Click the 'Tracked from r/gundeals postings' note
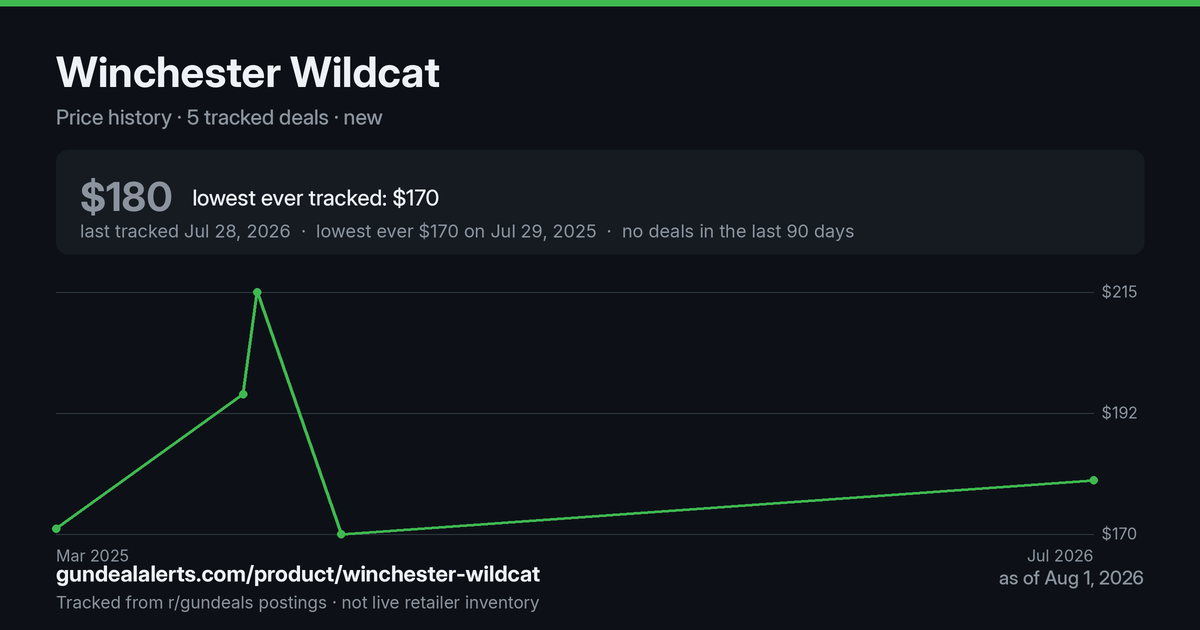This screenshot has height=630, width=1200. click(191, 602)
